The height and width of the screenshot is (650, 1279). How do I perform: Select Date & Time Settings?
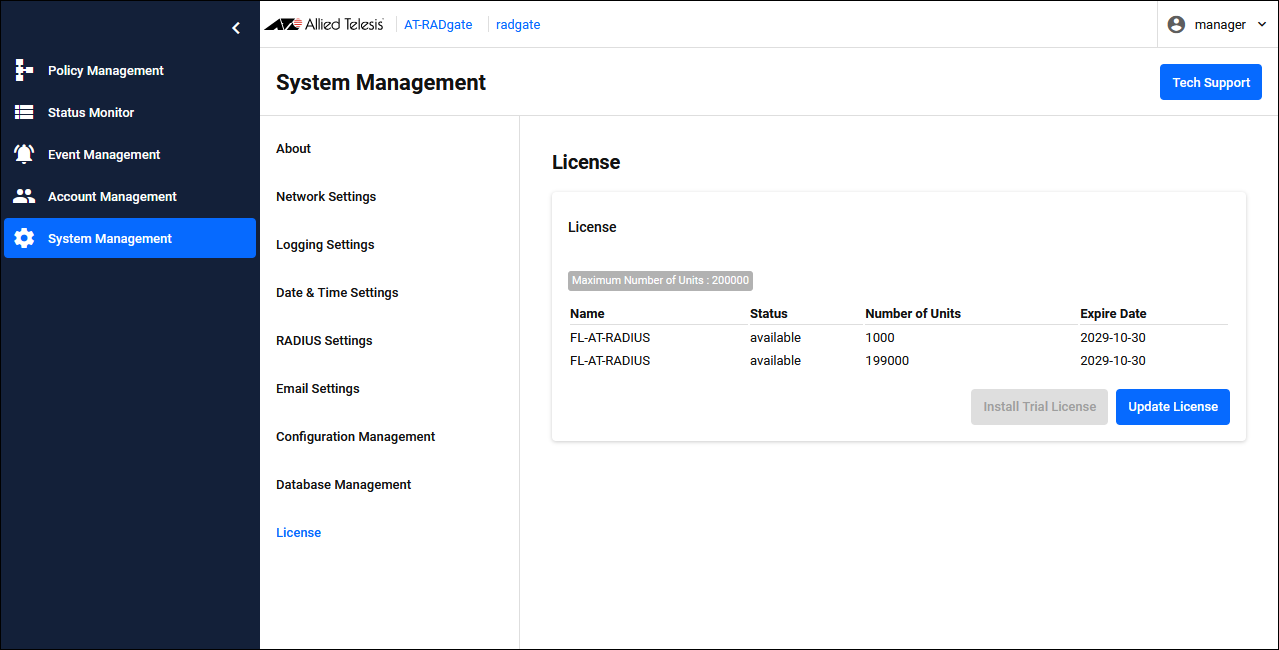tap(337, 293)
